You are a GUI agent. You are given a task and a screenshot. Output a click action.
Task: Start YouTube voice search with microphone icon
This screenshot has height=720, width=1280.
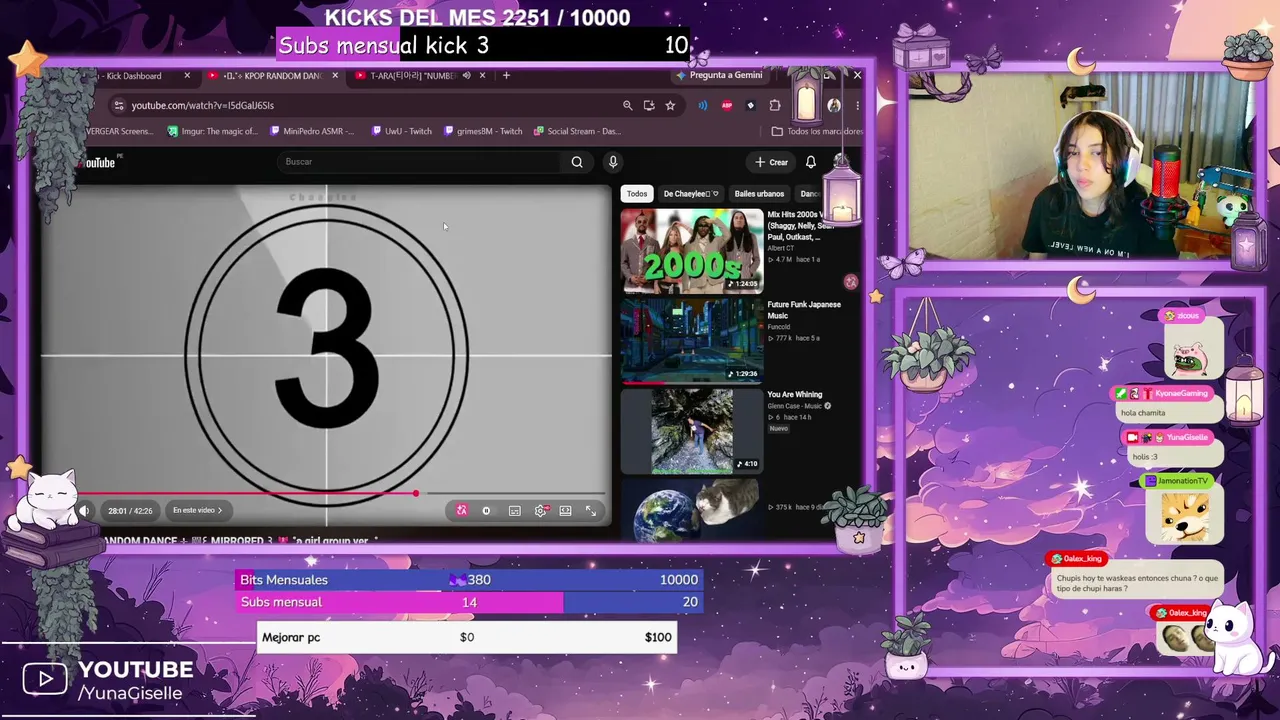[613, 162]
